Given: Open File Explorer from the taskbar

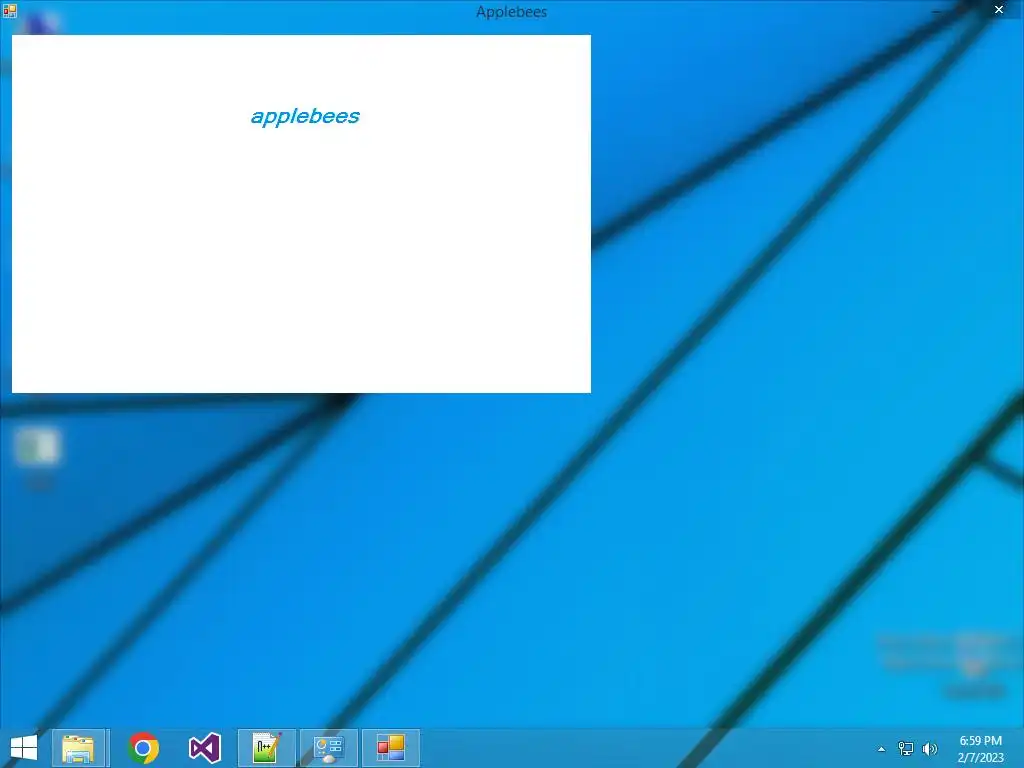Looking at the screenshot, I should (78, 748).
